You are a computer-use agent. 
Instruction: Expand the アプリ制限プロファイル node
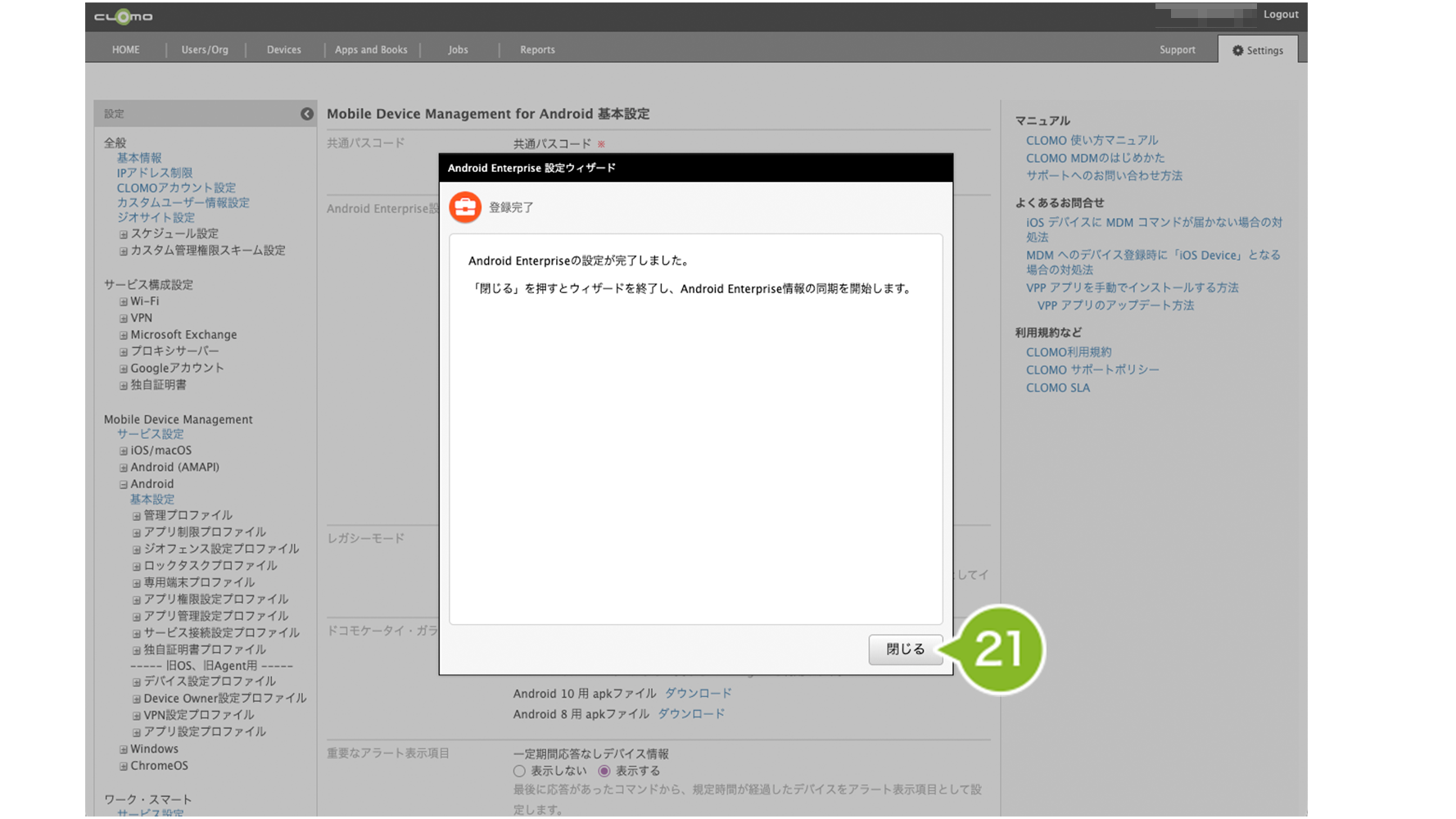[137, 533]
